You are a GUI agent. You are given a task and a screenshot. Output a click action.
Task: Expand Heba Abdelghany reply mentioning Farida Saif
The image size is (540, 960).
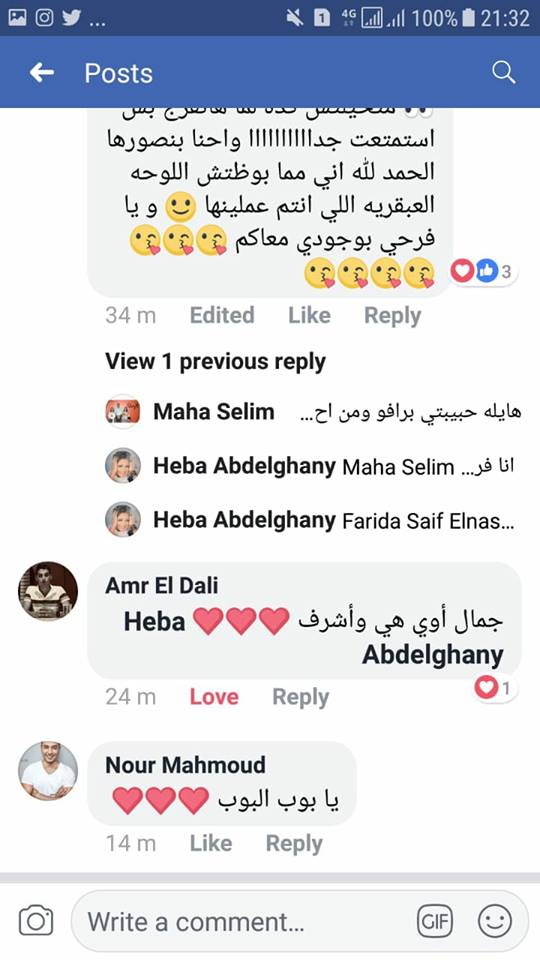point(309,520)
